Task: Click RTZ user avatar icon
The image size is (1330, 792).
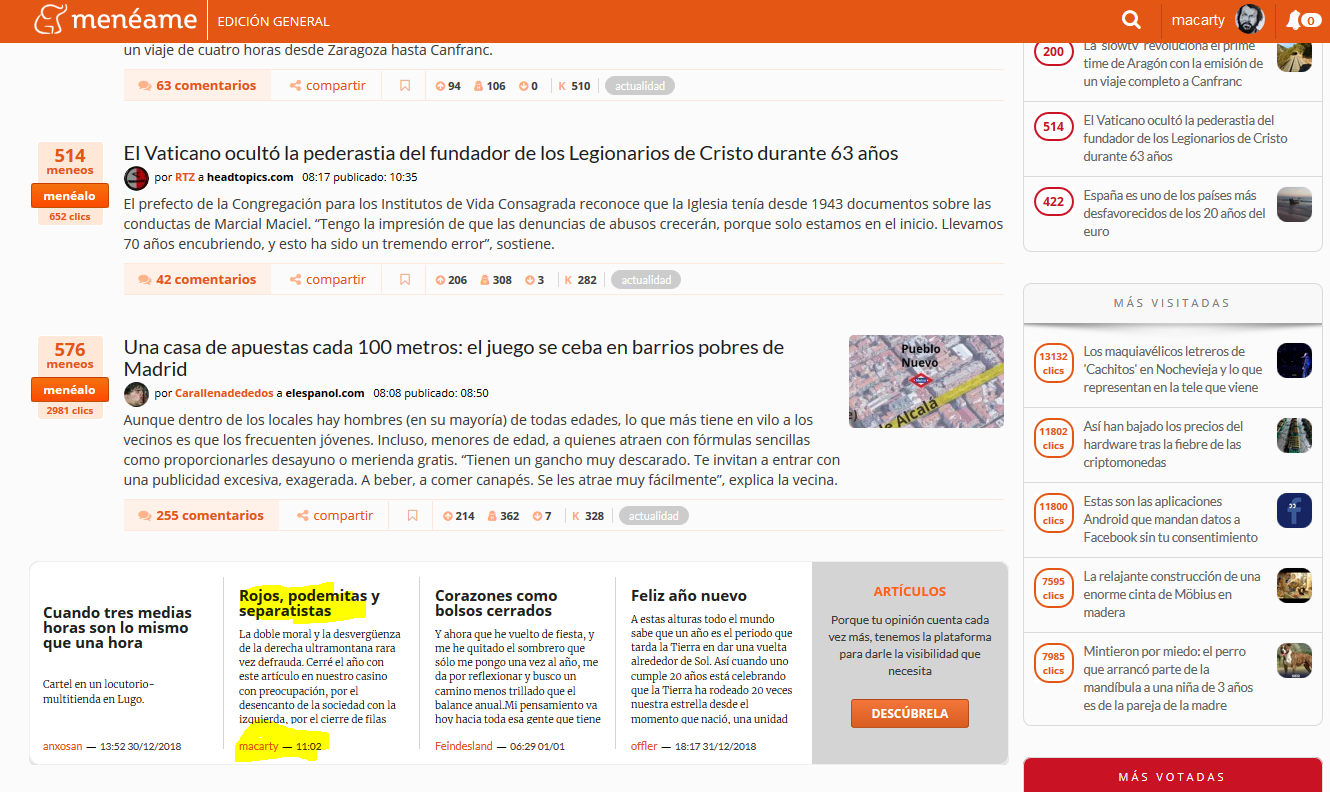Action: pyautogui.click(x=136, y=178)
